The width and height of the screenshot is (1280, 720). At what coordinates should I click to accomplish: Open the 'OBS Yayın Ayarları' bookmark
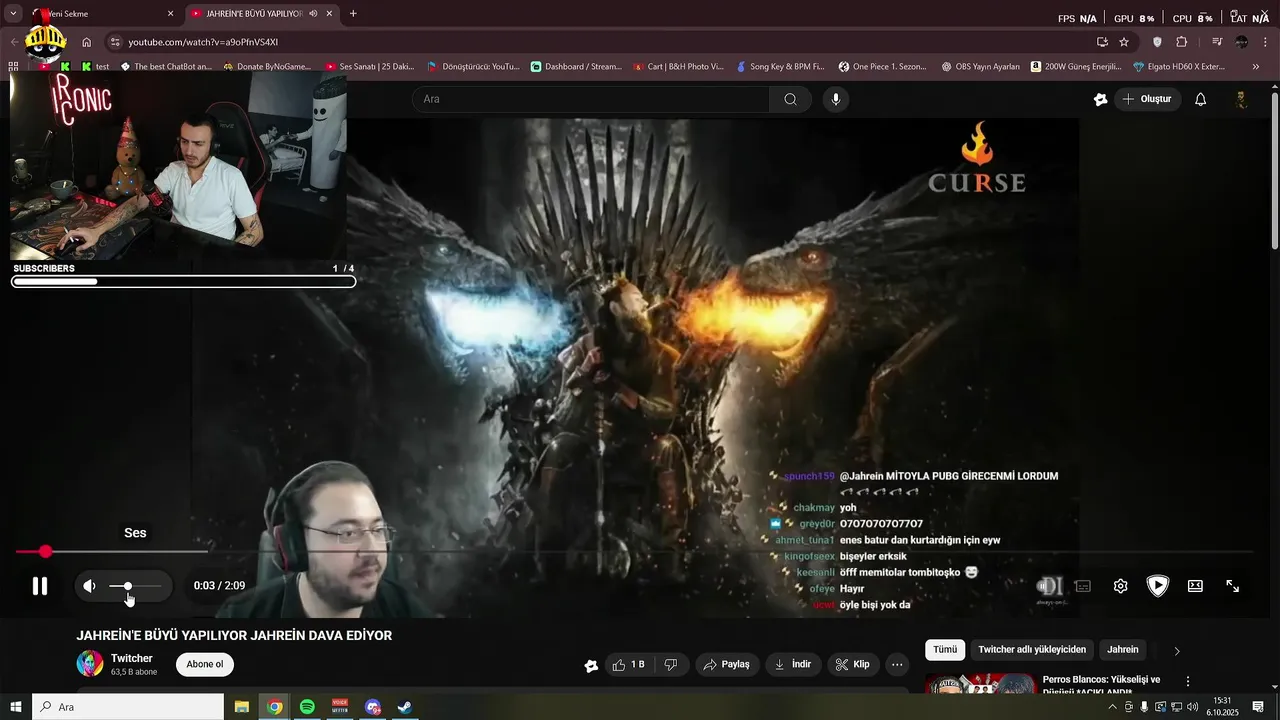[981, 67]
